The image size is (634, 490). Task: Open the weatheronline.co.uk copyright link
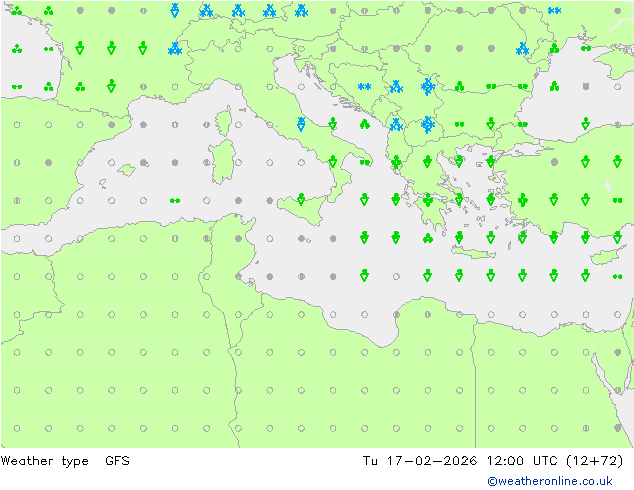coord(550,481)
